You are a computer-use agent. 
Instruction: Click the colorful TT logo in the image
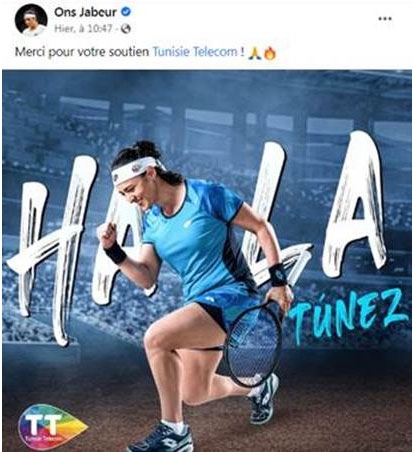pos(52,427)
